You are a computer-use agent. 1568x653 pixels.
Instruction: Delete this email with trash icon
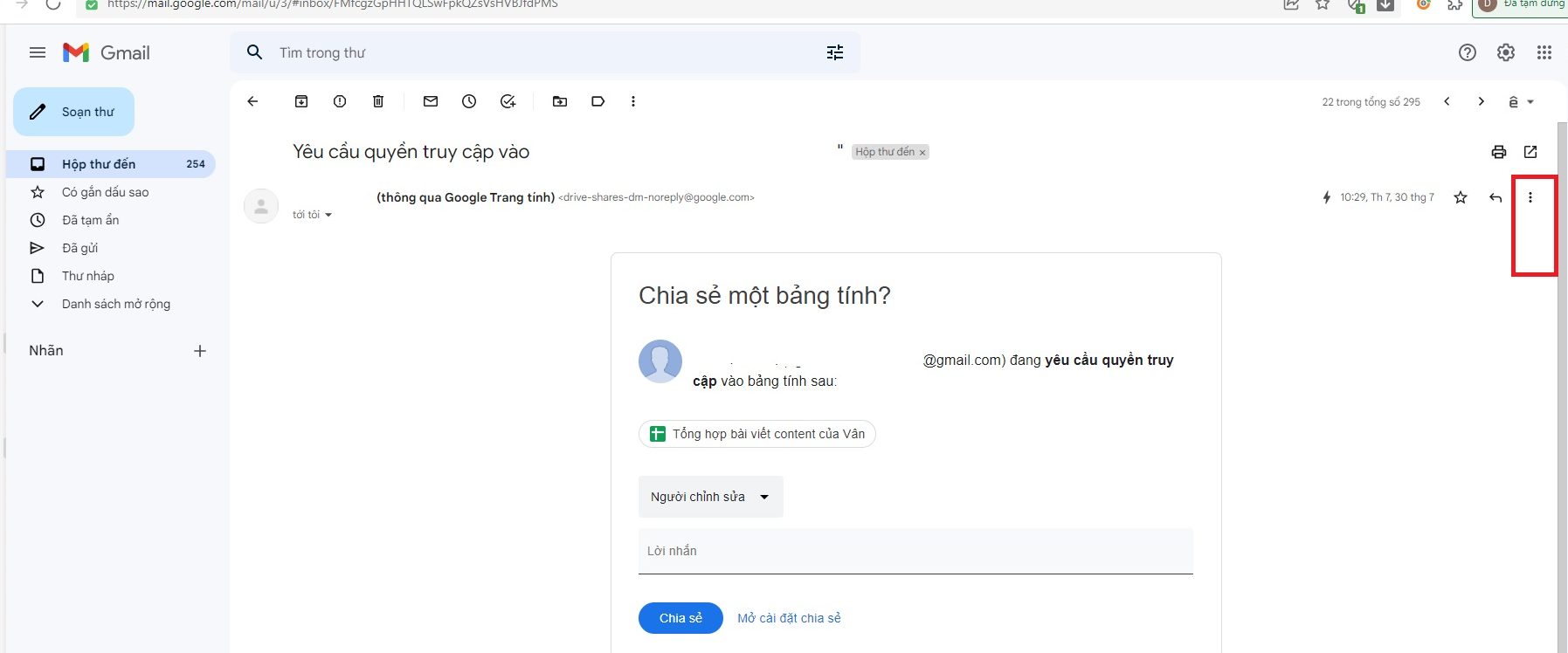point(378,101)
